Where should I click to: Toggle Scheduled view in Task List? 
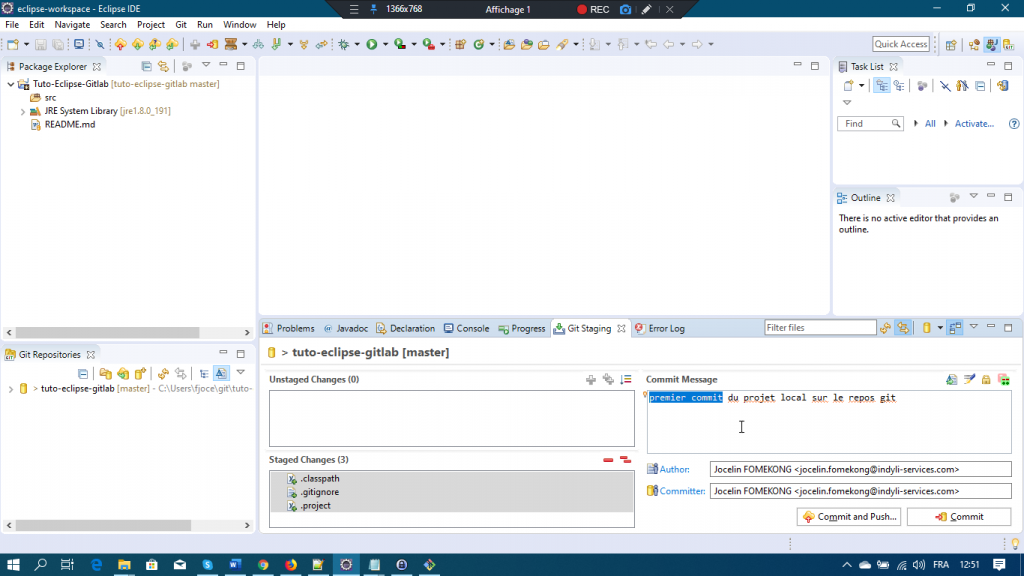(x=899, y=86)
